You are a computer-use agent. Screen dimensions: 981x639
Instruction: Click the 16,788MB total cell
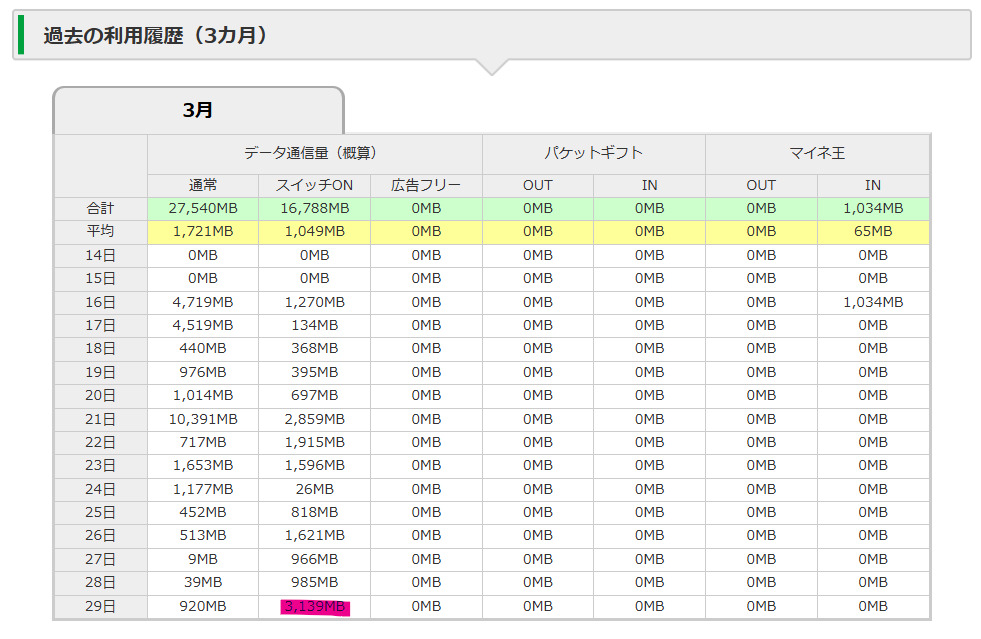314,208
